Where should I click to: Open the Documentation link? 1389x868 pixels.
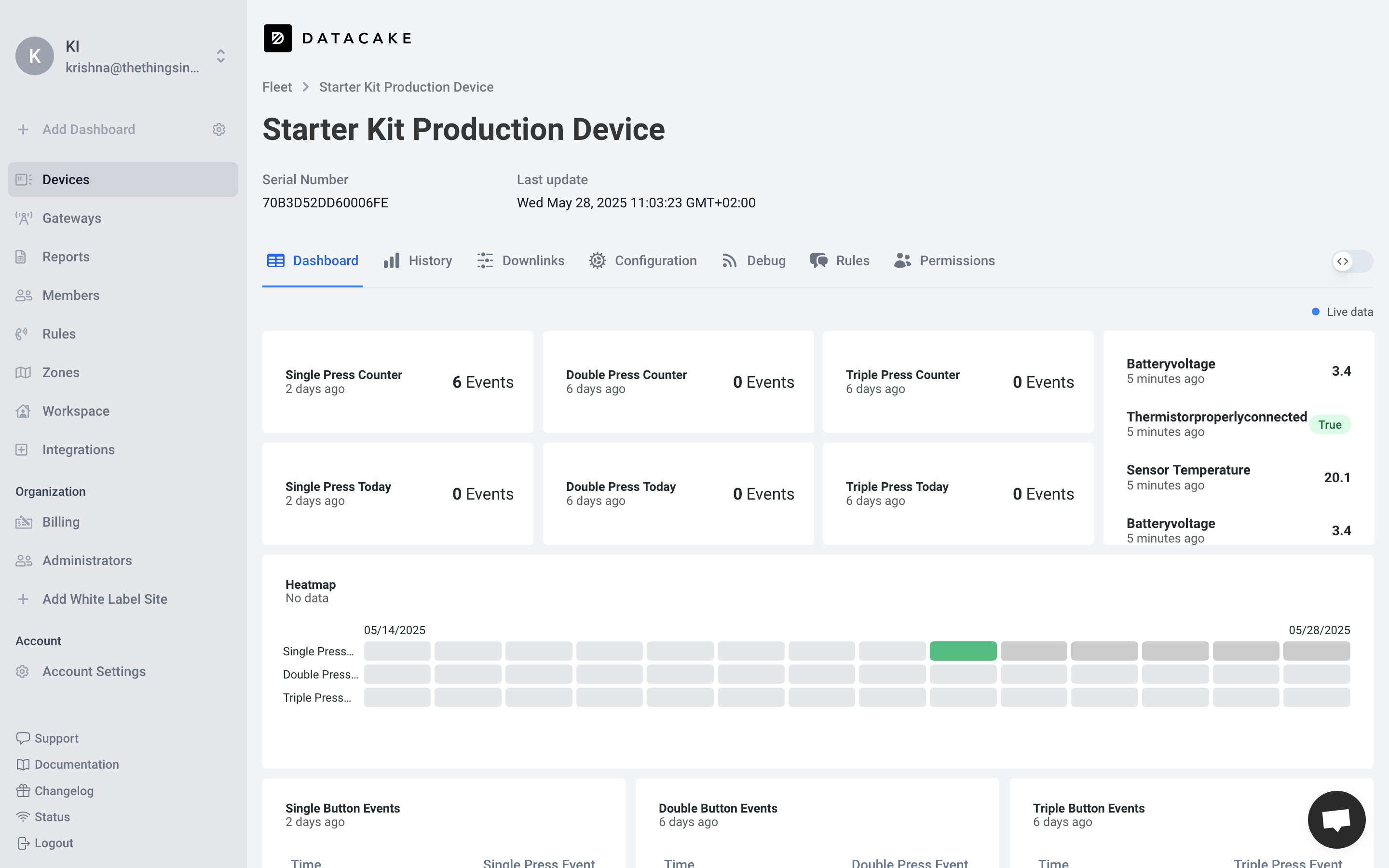pos(76,765)
